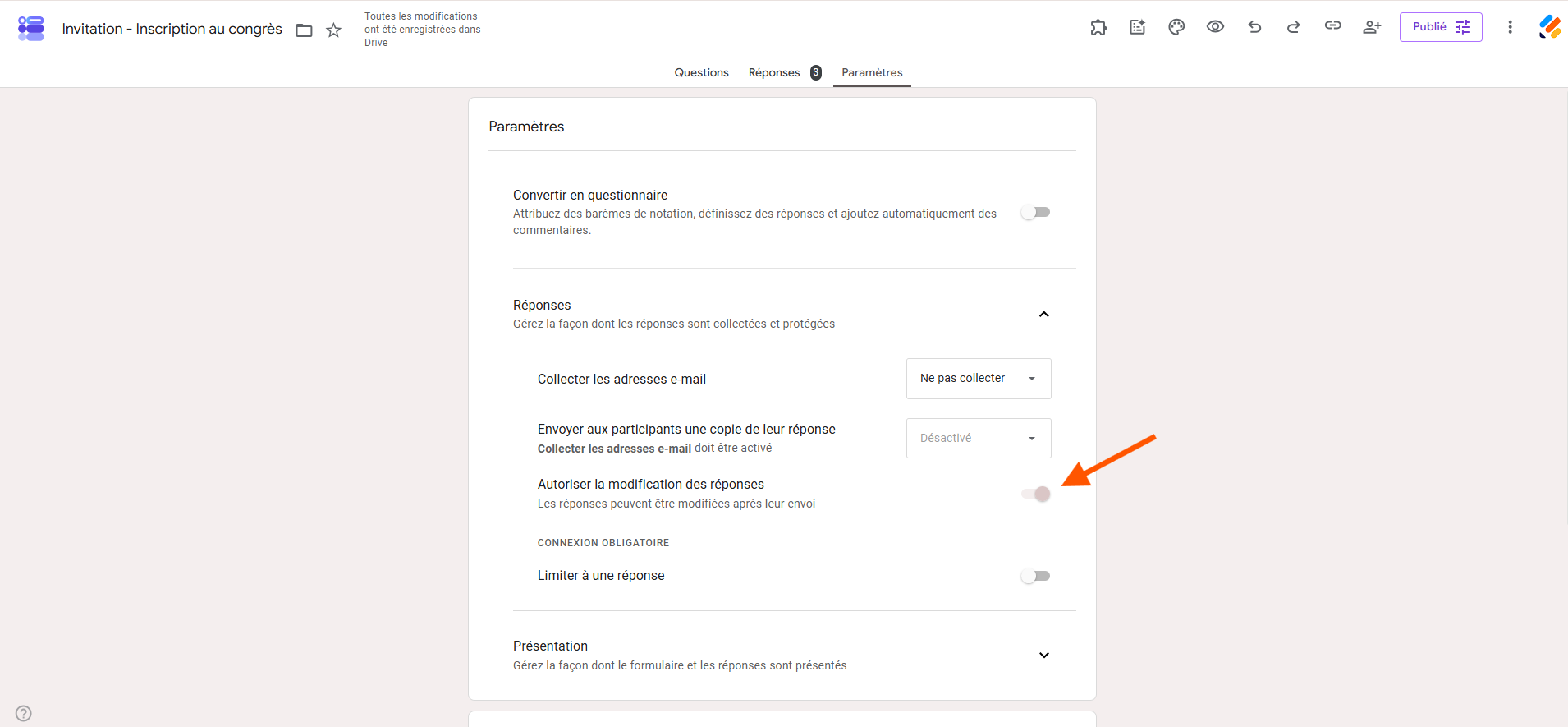Open the Google Forms home icon
Image resolution: width=1568 pixels, height=727 pixels.
click(31, 29)
